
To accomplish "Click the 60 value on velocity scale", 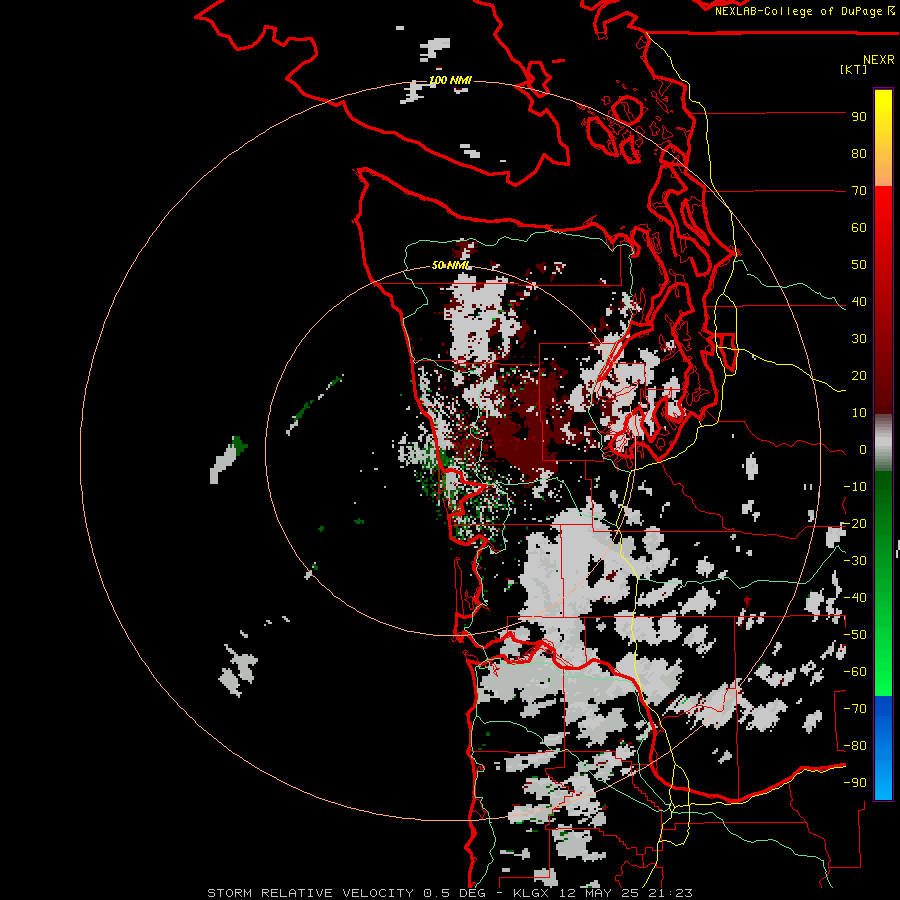I will [859, 228].
